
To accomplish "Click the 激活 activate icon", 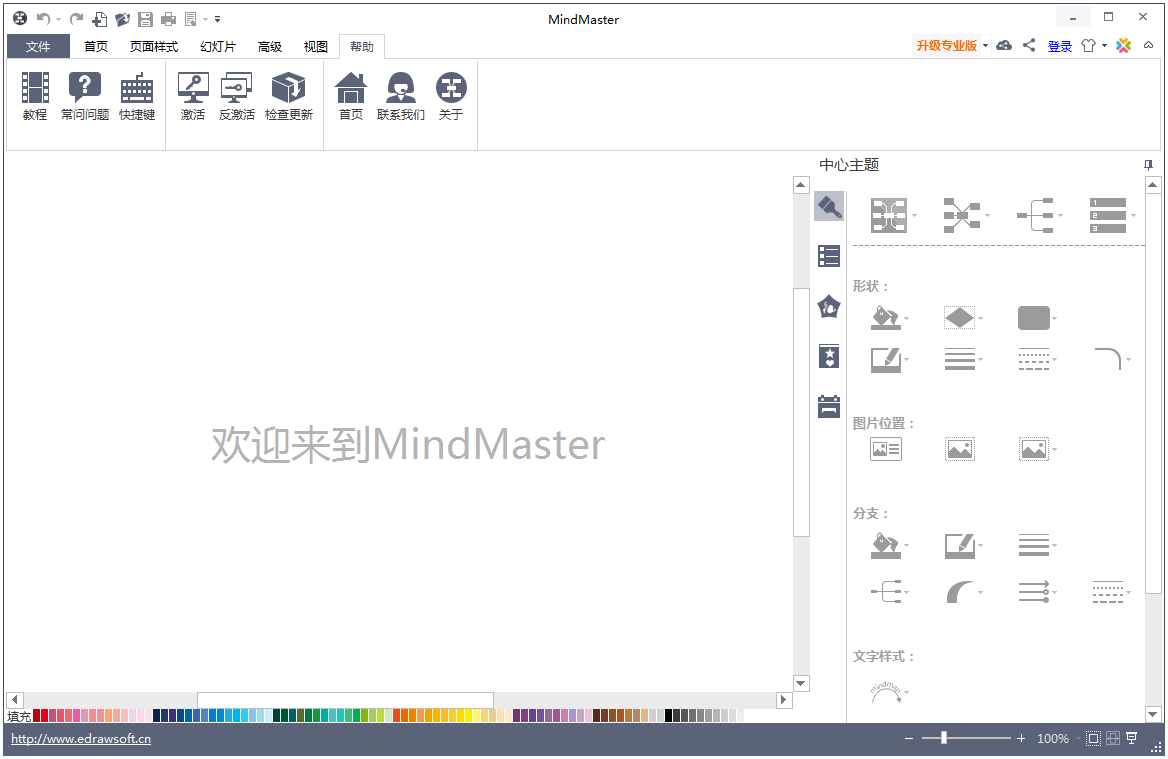I will (193, 96).
